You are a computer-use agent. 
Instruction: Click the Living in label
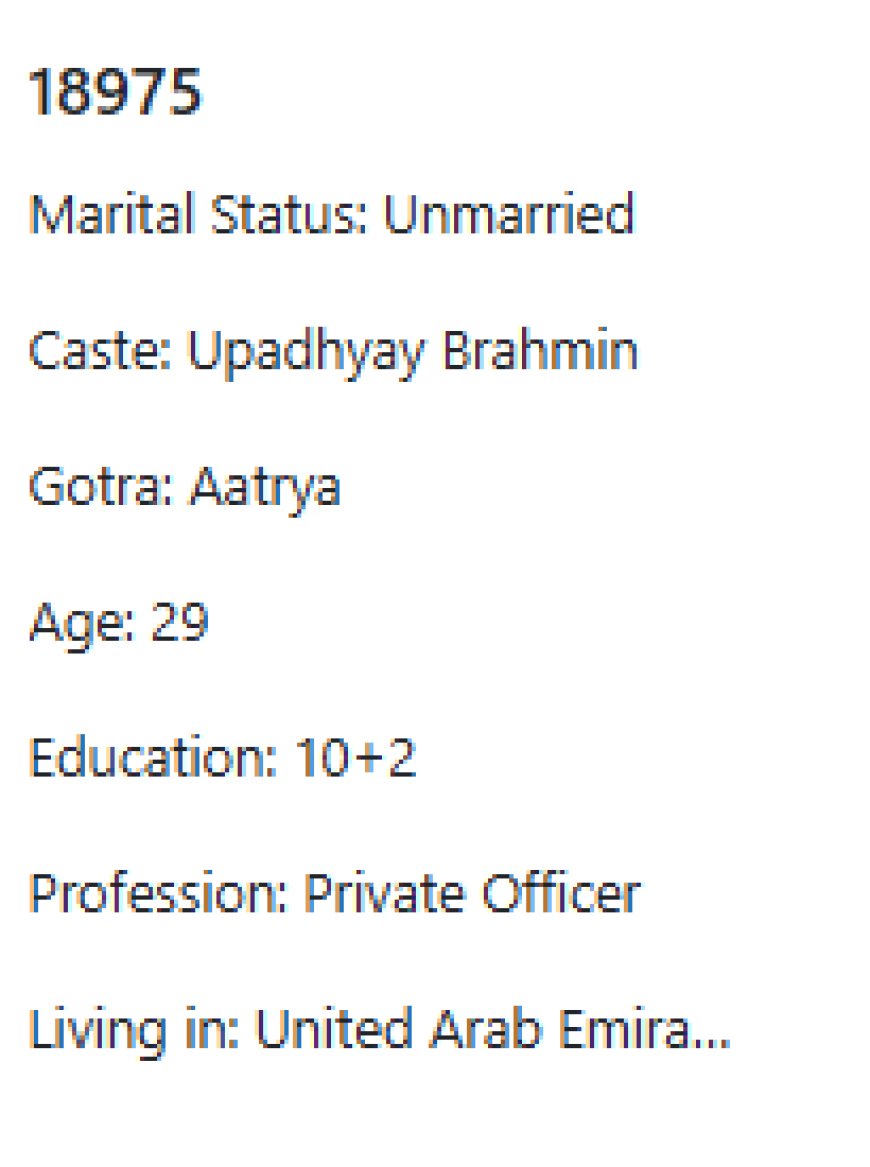point(134,1032)
